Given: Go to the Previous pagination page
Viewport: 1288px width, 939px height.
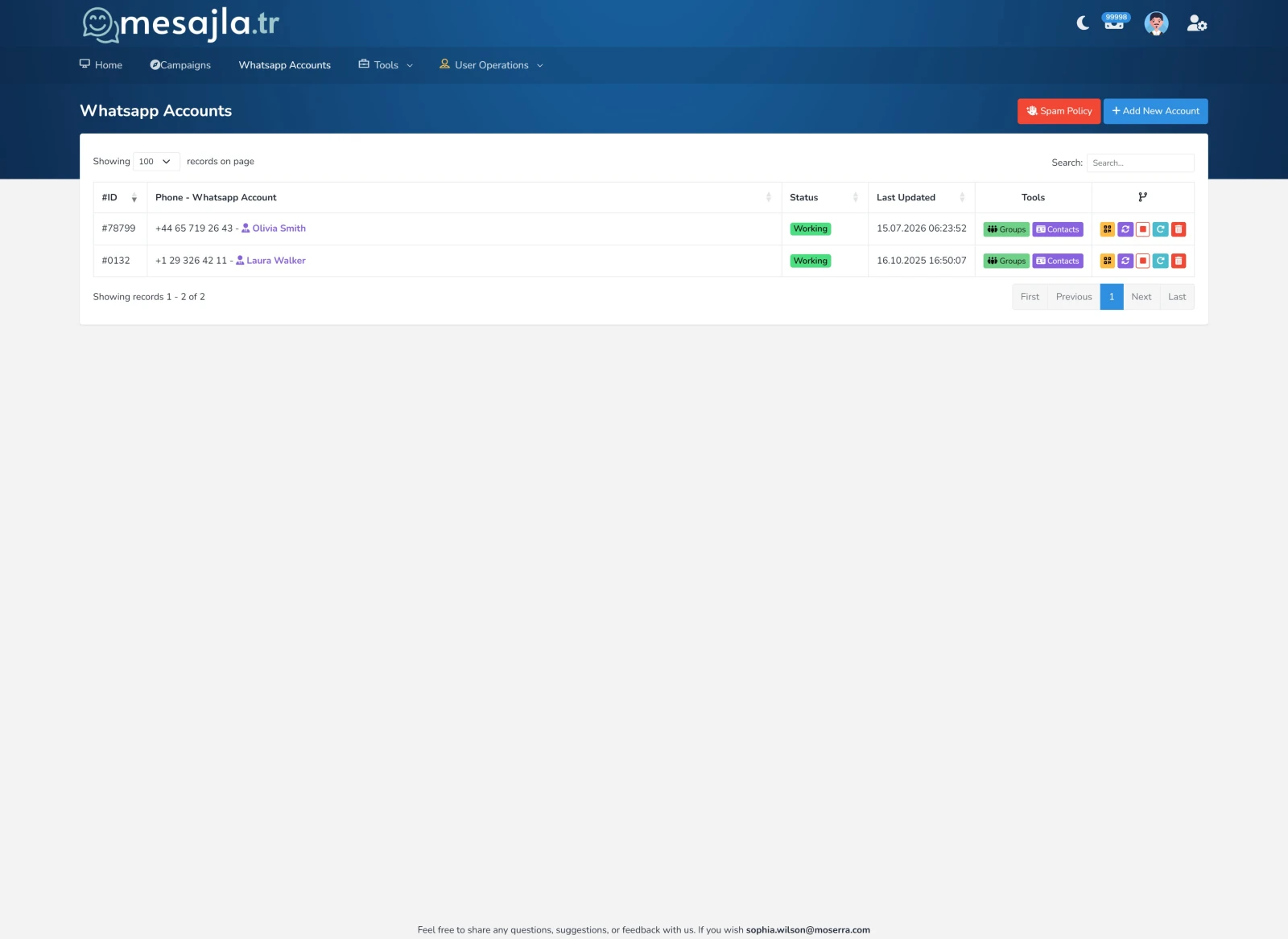Looking at the screenshot, I should point(1074,297).
